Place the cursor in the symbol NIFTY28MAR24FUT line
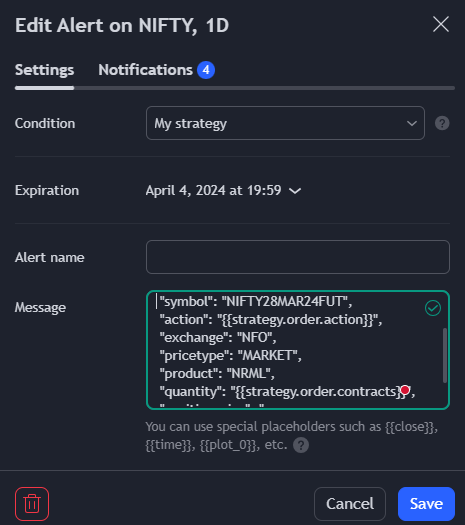The image size is (465, 525). click(x=256, y=302)
